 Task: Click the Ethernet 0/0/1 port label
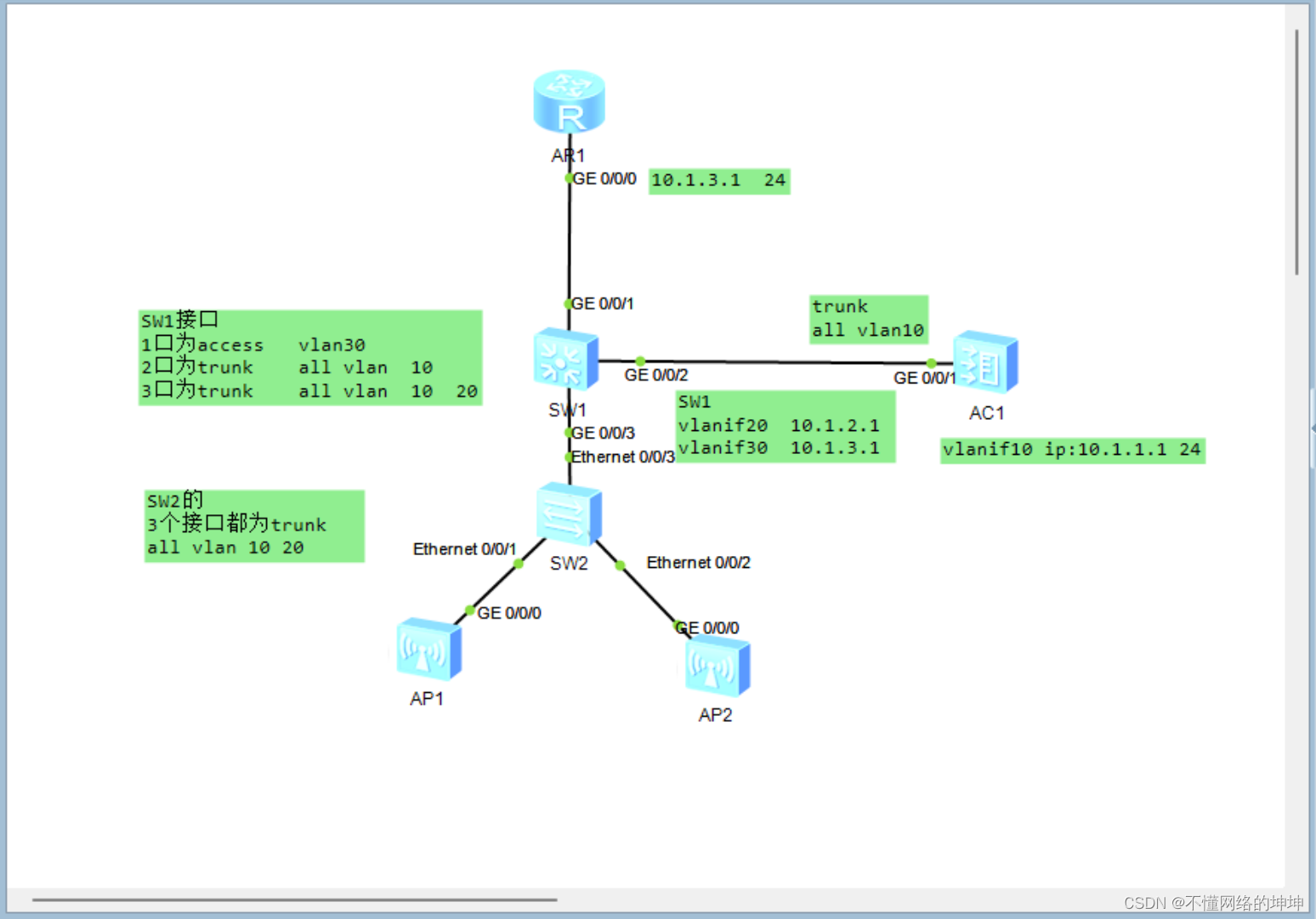pyautogui.click(x=464, y=549)
